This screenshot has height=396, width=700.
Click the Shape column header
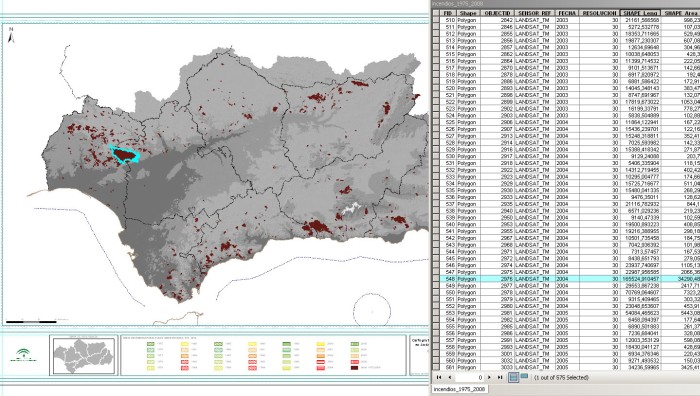click(468, 13)
